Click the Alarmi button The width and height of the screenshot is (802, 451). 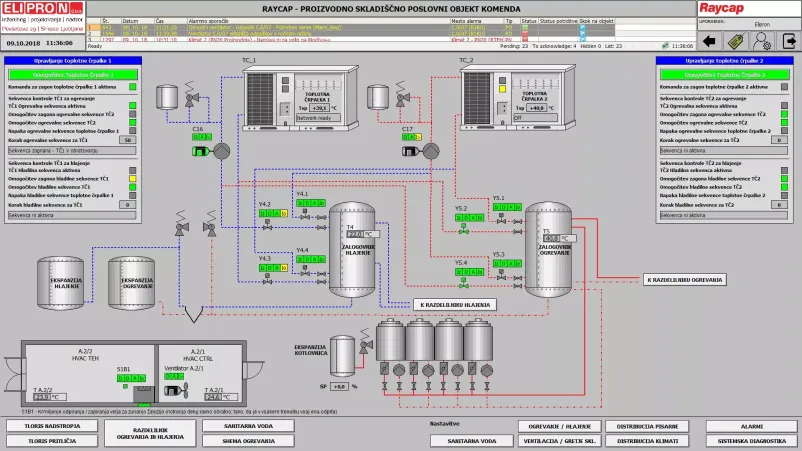pos(751,425)
